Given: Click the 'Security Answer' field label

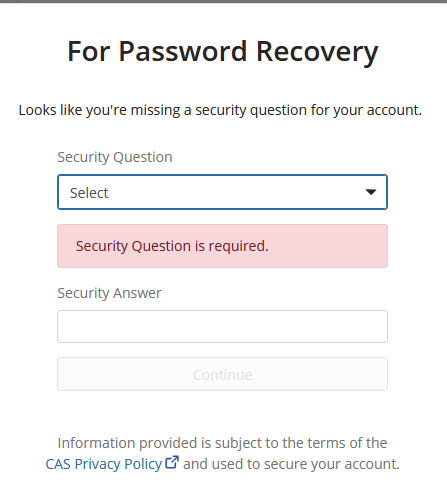Looking at the screenshot, I should (x=109, y=293).
